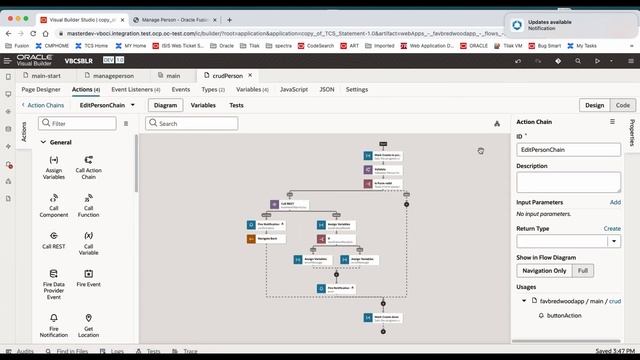Open the dropdown arrow beside preview
The image size is (640, 360).
611,61
